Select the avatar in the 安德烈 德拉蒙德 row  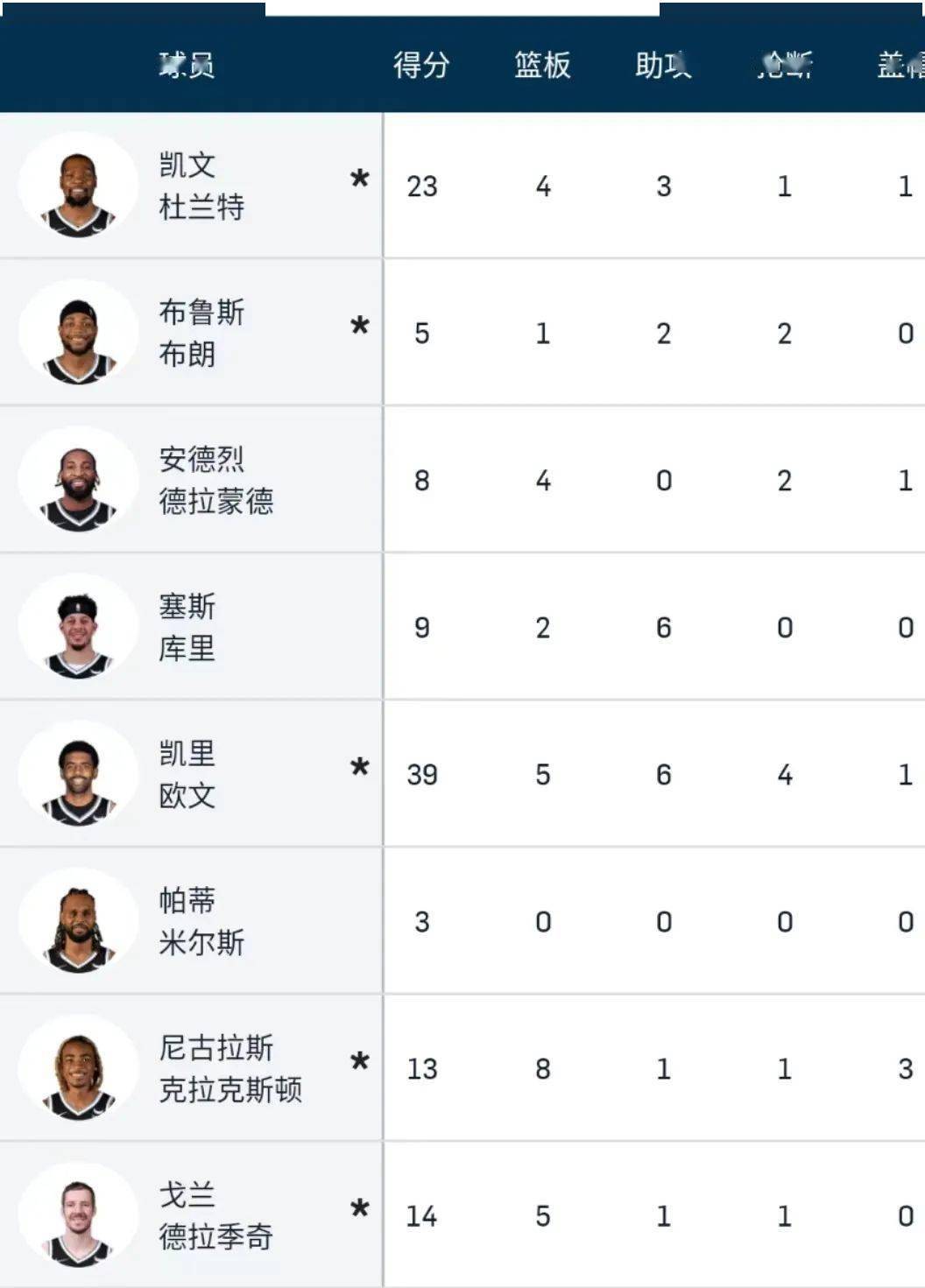(78, 480)
